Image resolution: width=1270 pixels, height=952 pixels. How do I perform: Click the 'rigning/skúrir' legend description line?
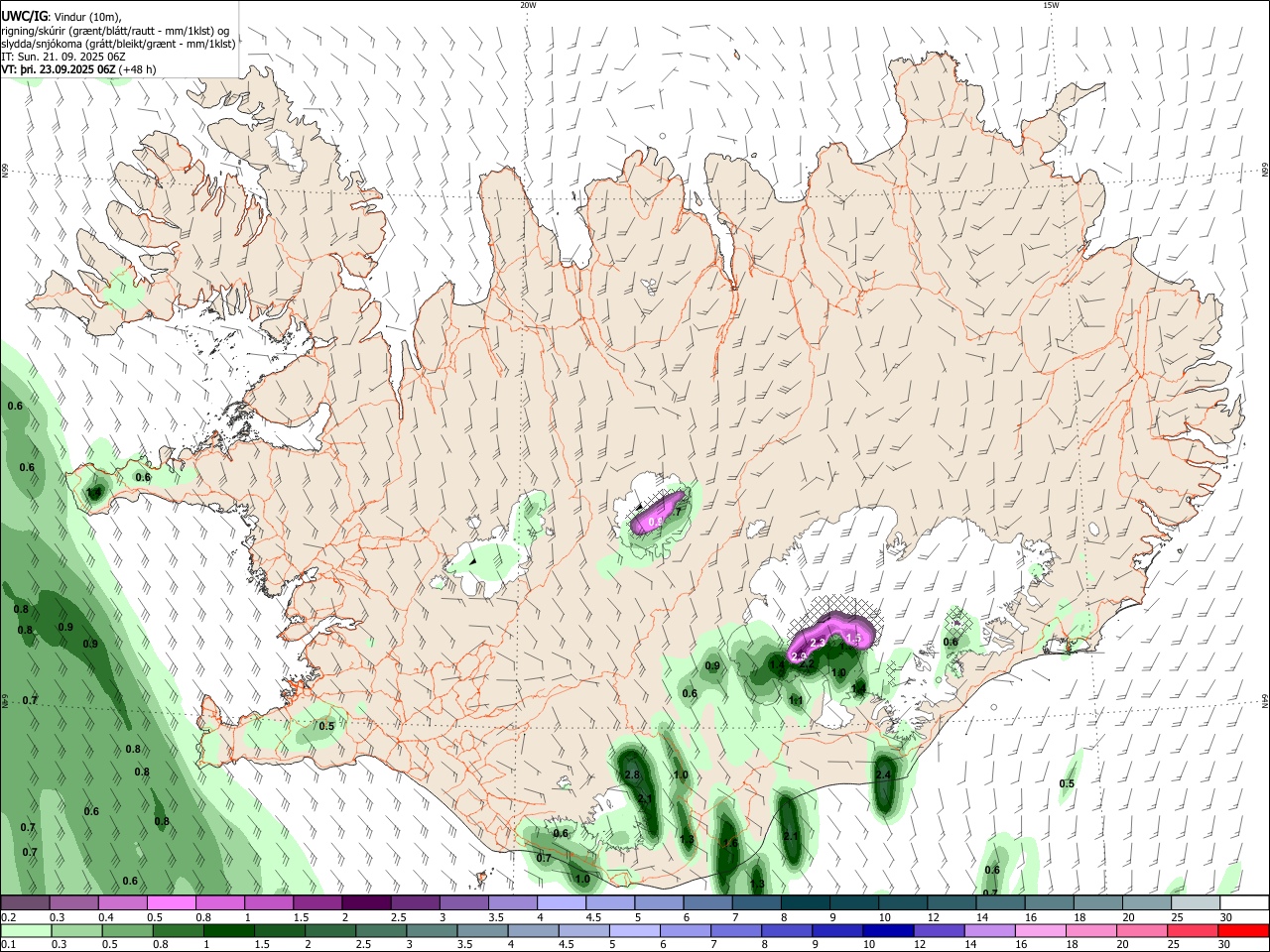pos(115,31)
